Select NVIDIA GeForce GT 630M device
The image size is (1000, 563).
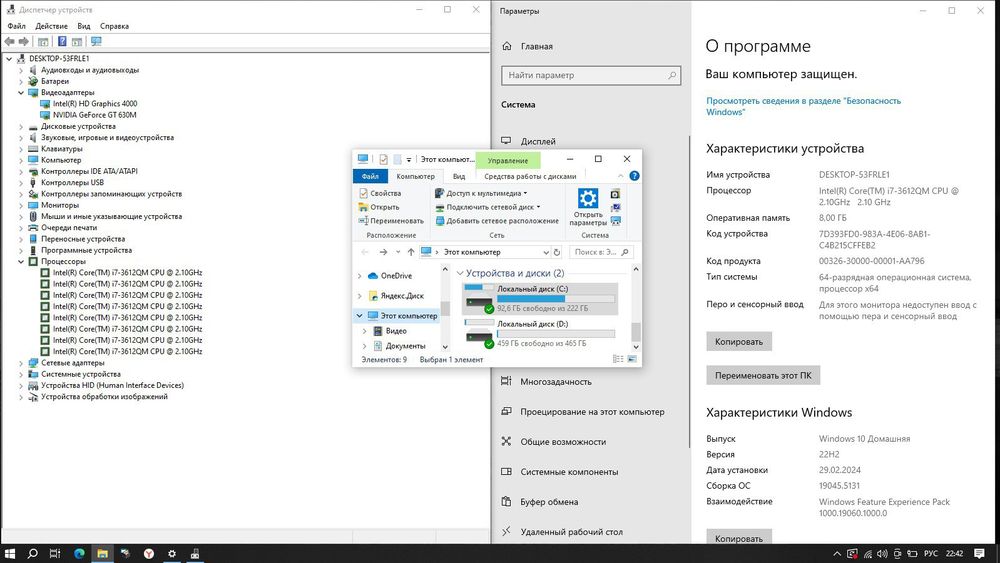click(94, 115)
